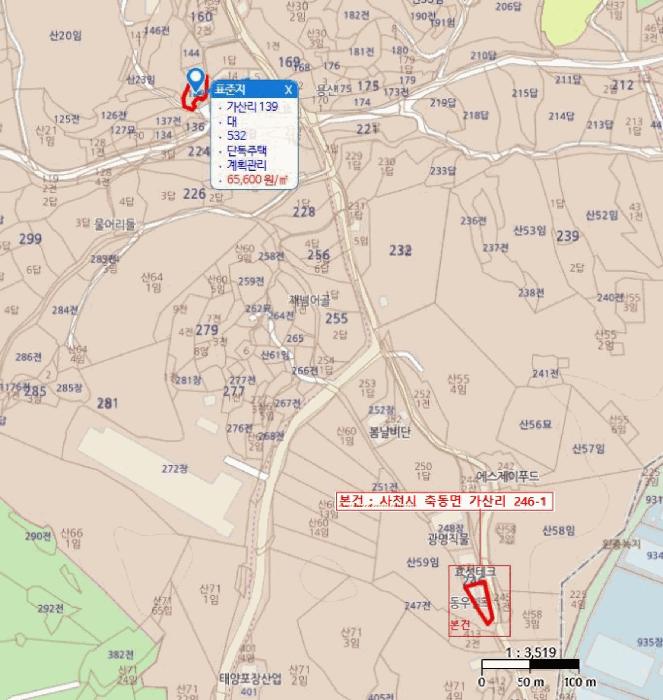Click parcel label 215답

click(525, 93)
